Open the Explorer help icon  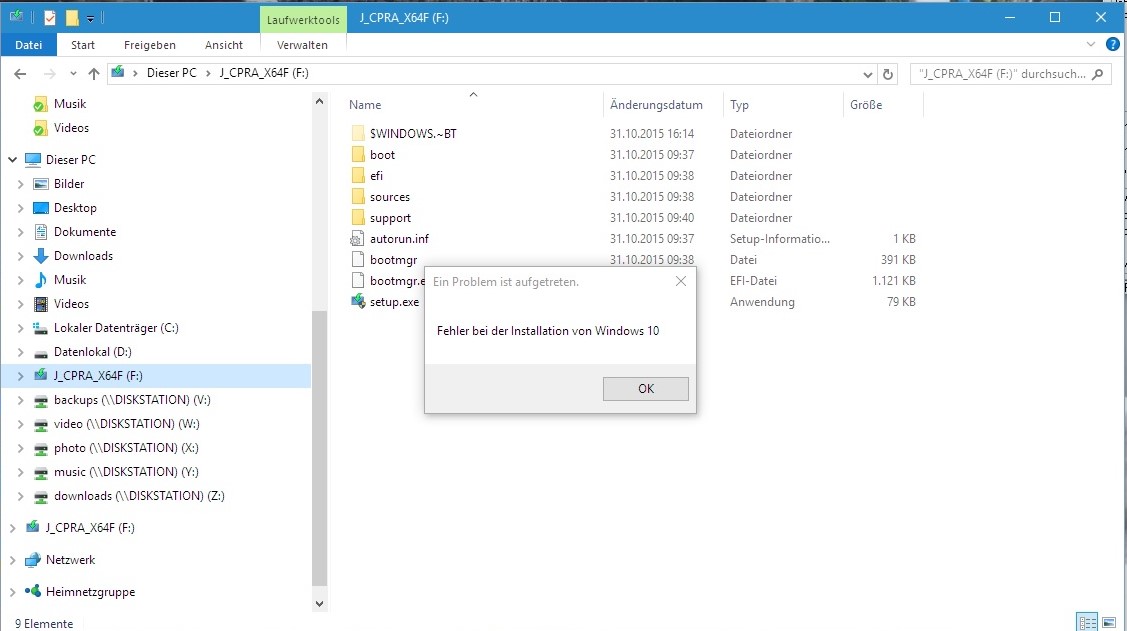(1113, 45)
